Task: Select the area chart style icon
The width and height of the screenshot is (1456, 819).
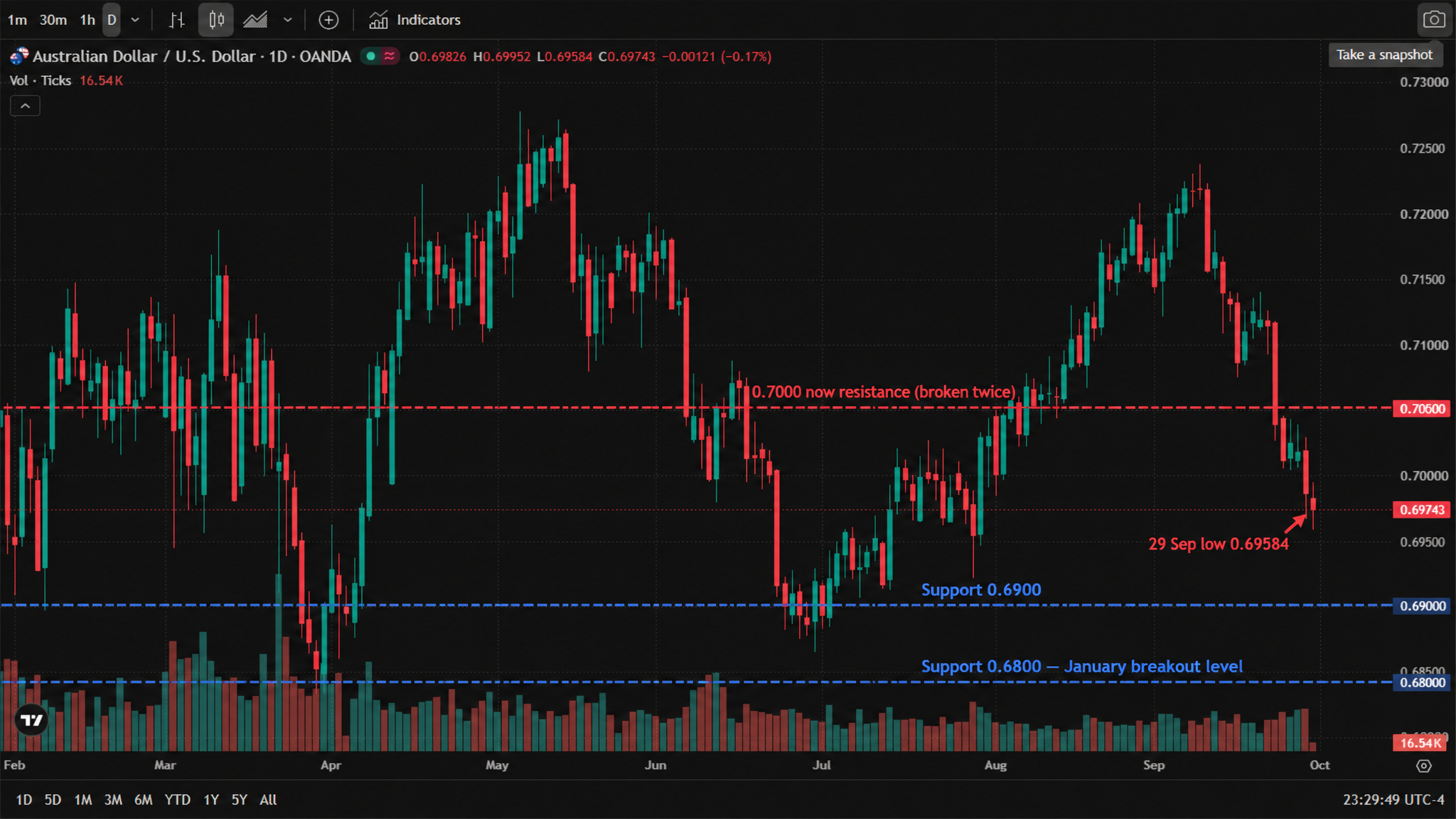Action: pyautogui.click(x=255, y=20)
